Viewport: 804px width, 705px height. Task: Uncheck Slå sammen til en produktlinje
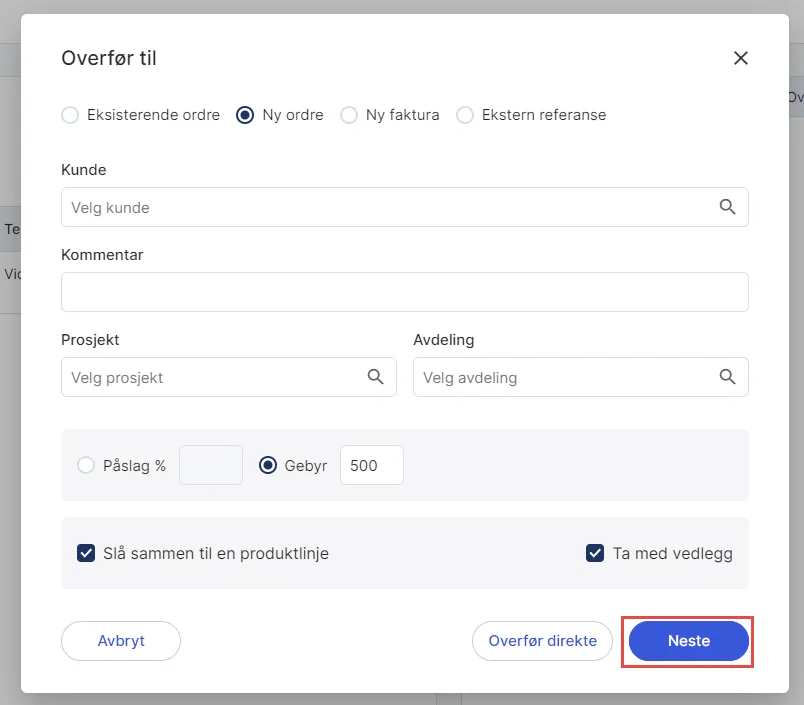pyautogui.click(x=86, y=553)
